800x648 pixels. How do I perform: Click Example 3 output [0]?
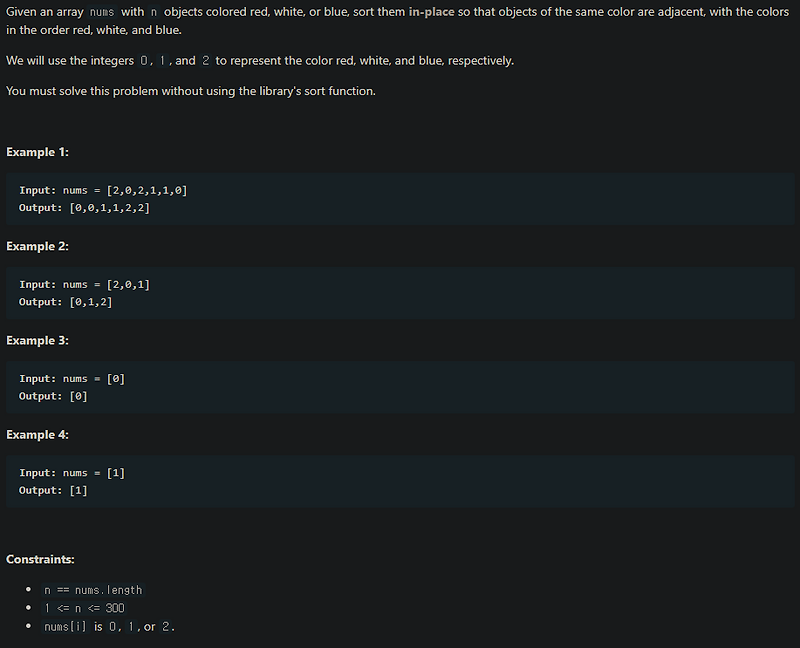click(x=79, y=396)
